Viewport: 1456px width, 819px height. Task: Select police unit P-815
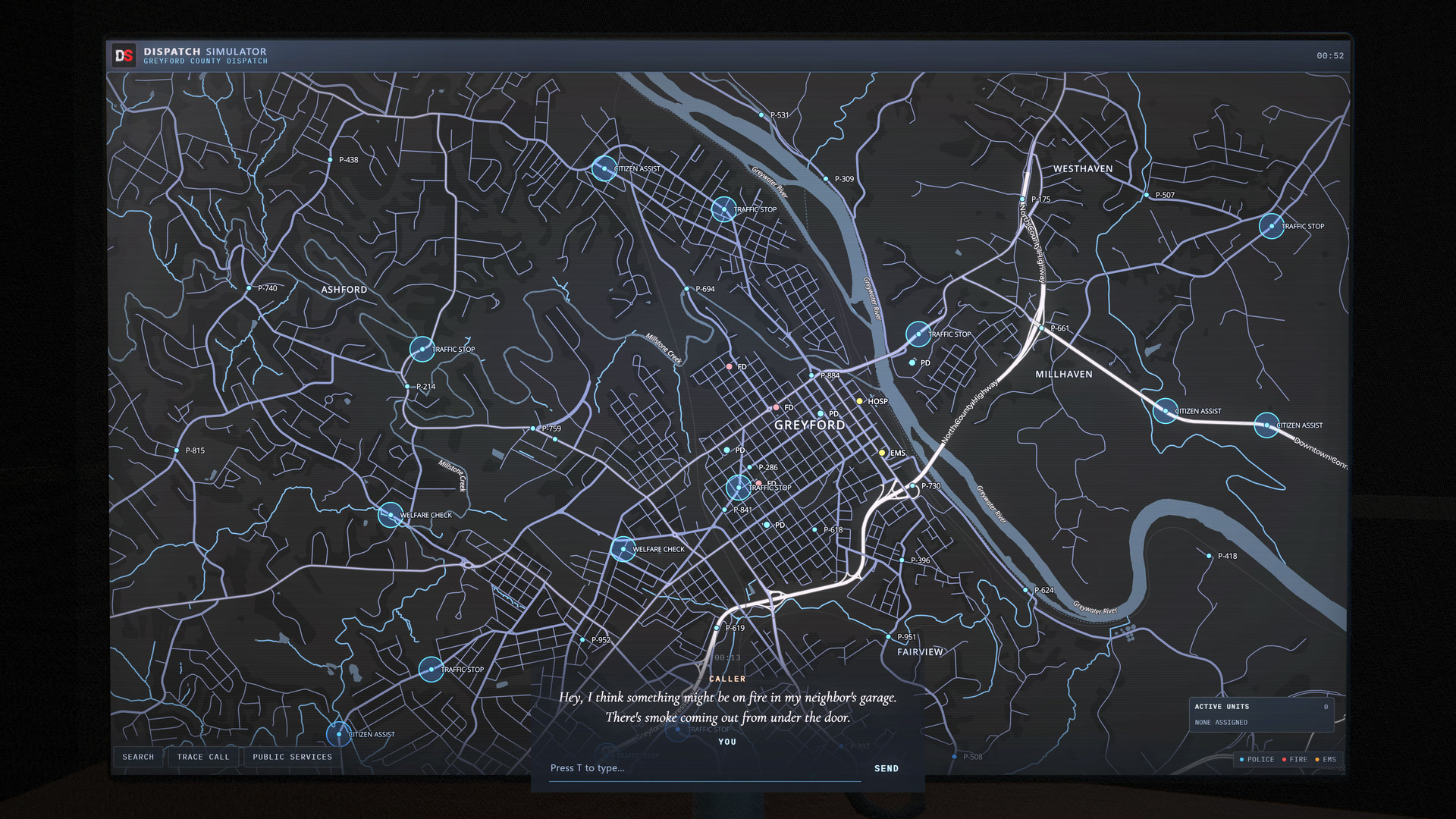click(177, 450)
